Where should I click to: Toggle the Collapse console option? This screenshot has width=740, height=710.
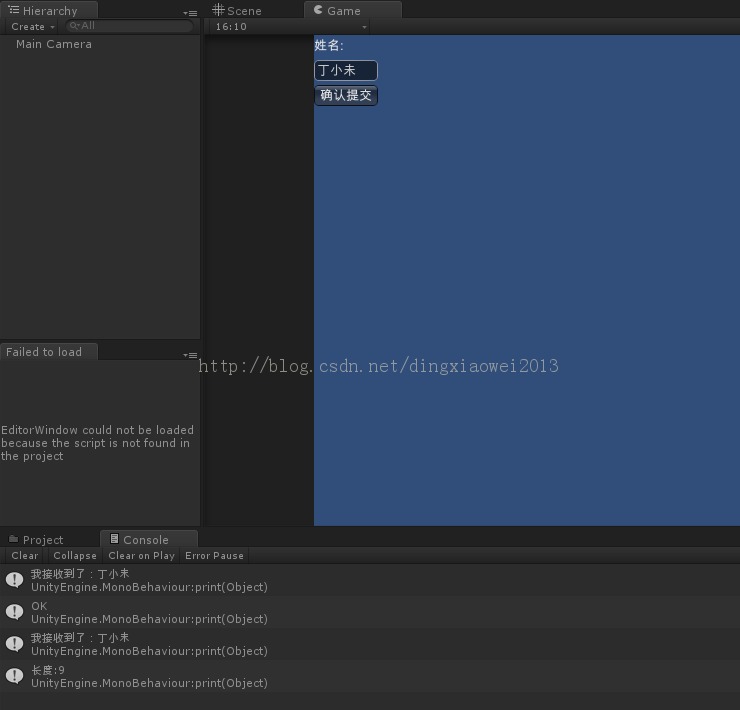click(x=75, y=555)
